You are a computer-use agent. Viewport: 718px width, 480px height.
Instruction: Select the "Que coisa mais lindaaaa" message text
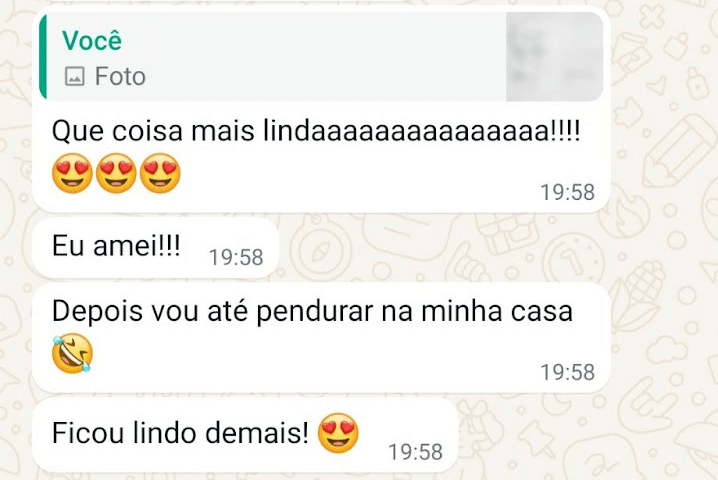point(315,131)
